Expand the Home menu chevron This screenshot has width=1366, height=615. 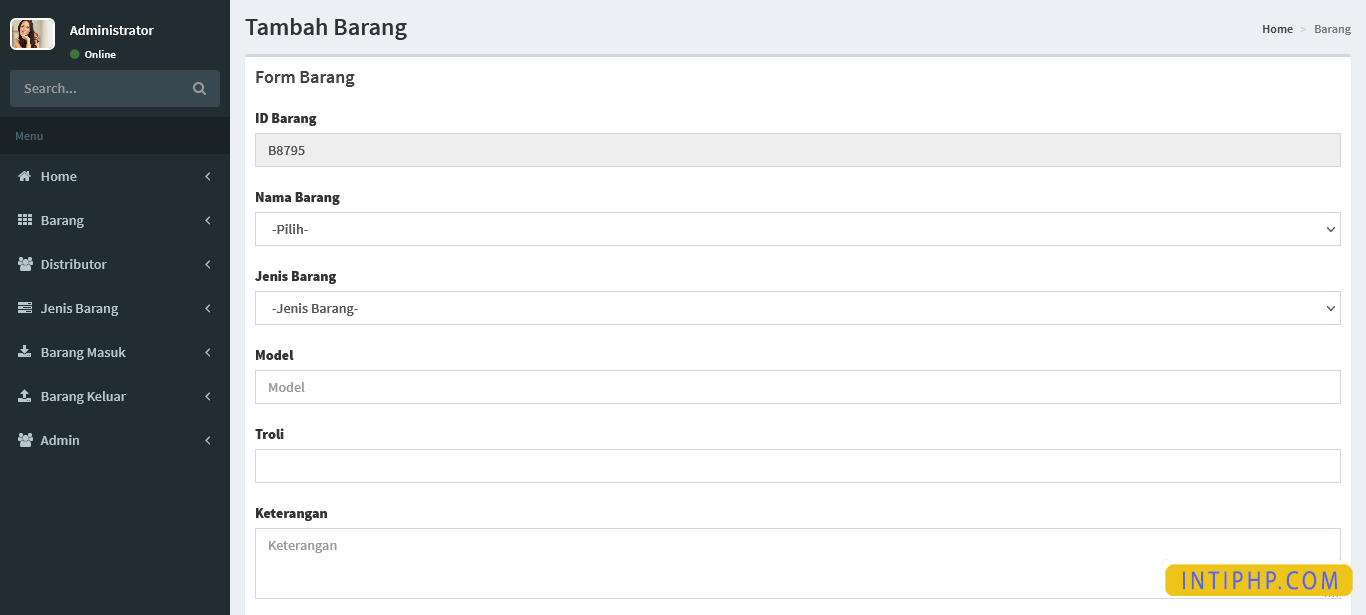208,176
